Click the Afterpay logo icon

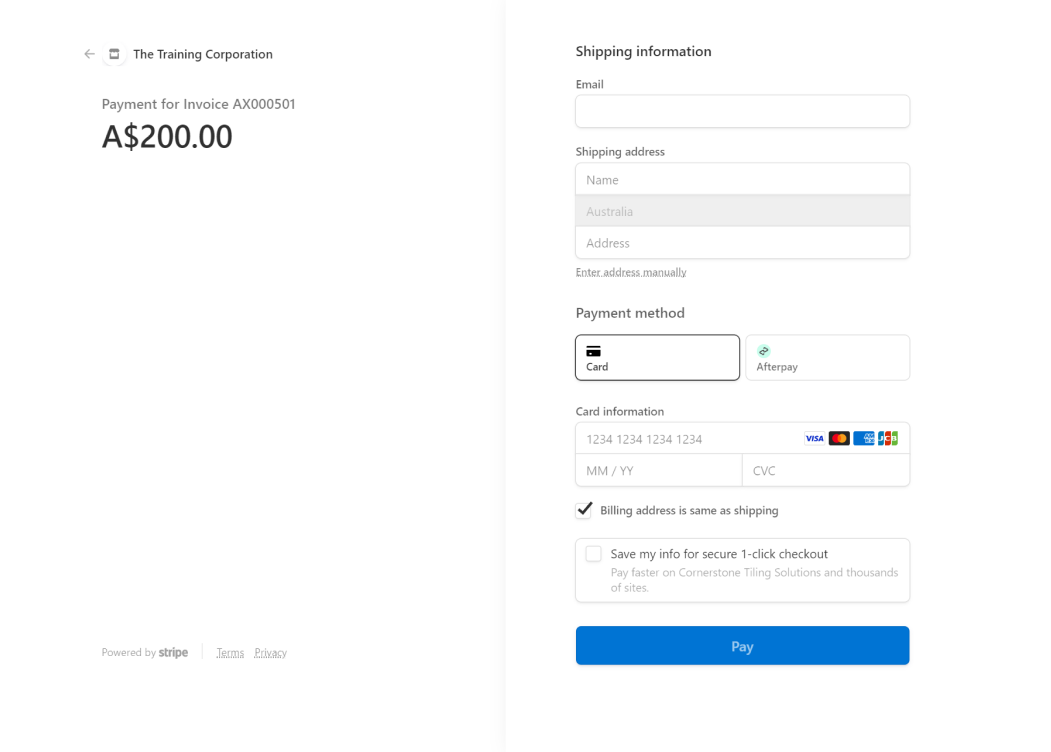[x=764, y=351]
